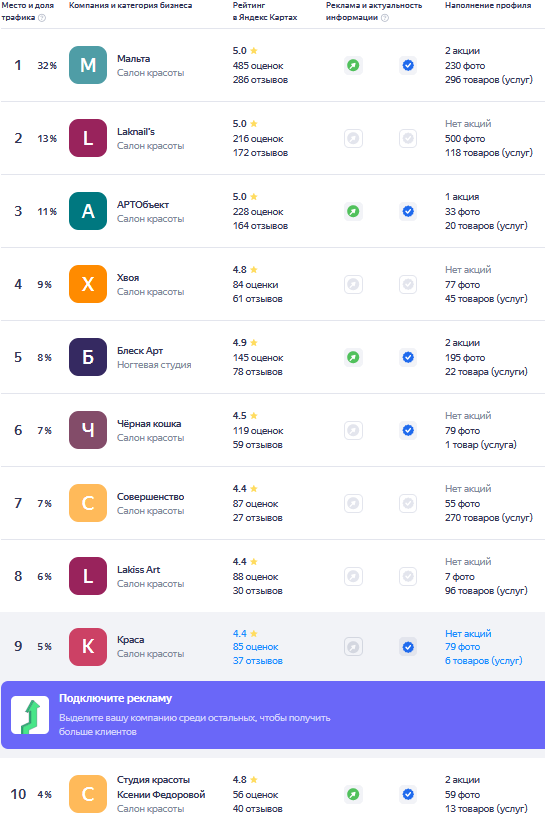Open the Мальта company avatar
Viewport: 545px width, 825px height.
[x=88, y=65]
